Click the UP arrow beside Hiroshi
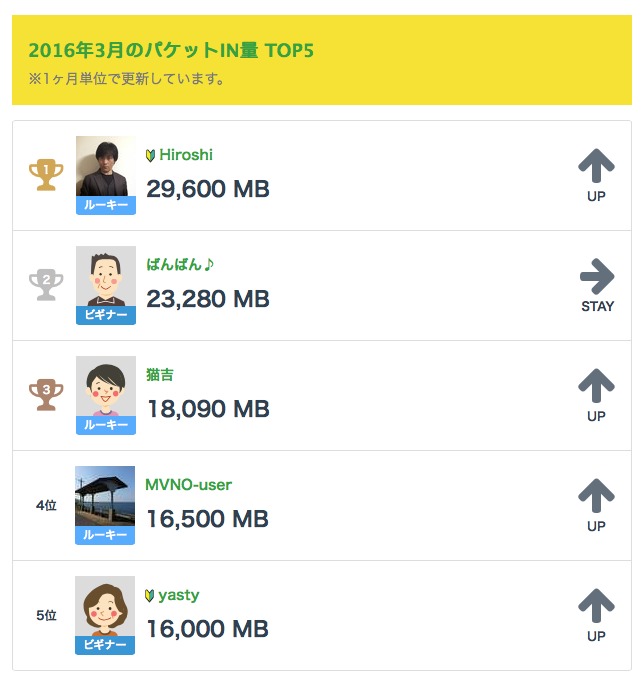 pyautogui.click(x=596, y=166)
